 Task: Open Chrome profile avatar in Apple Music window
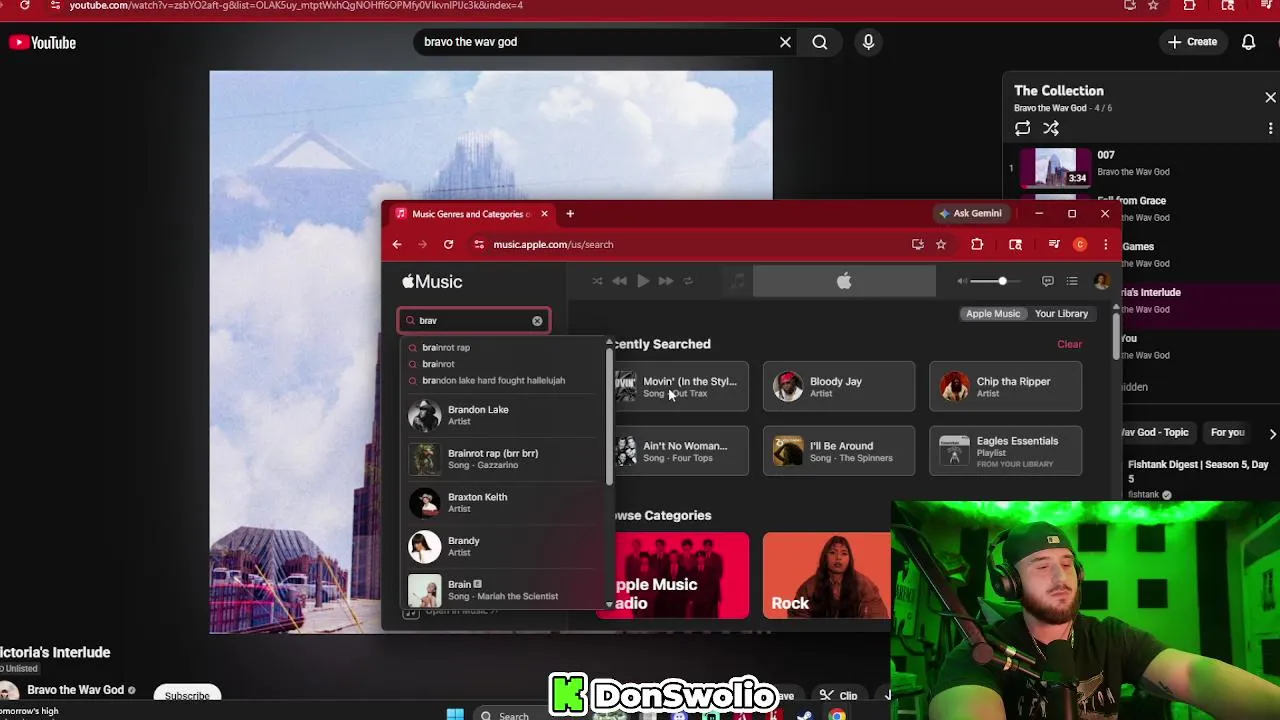tap(1080, 244)
